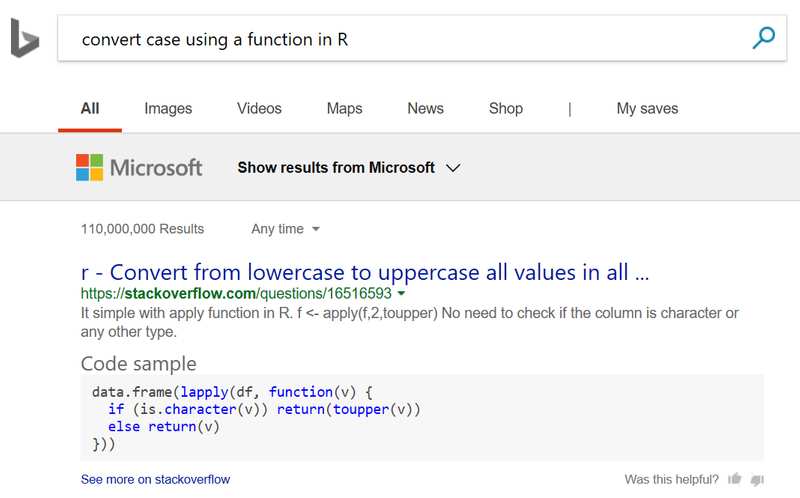Click the magnifying glass search icon

coord(763,39)
